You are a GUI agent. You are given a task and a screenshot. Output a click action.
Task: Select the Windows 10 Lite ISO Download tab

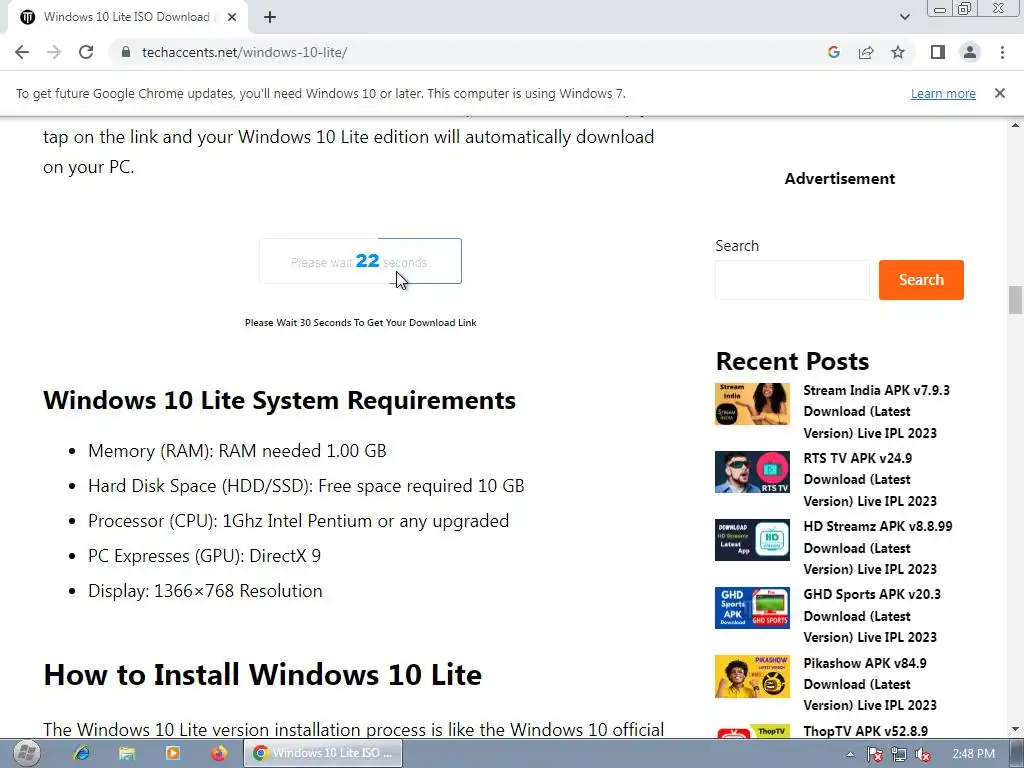point(127,18)
